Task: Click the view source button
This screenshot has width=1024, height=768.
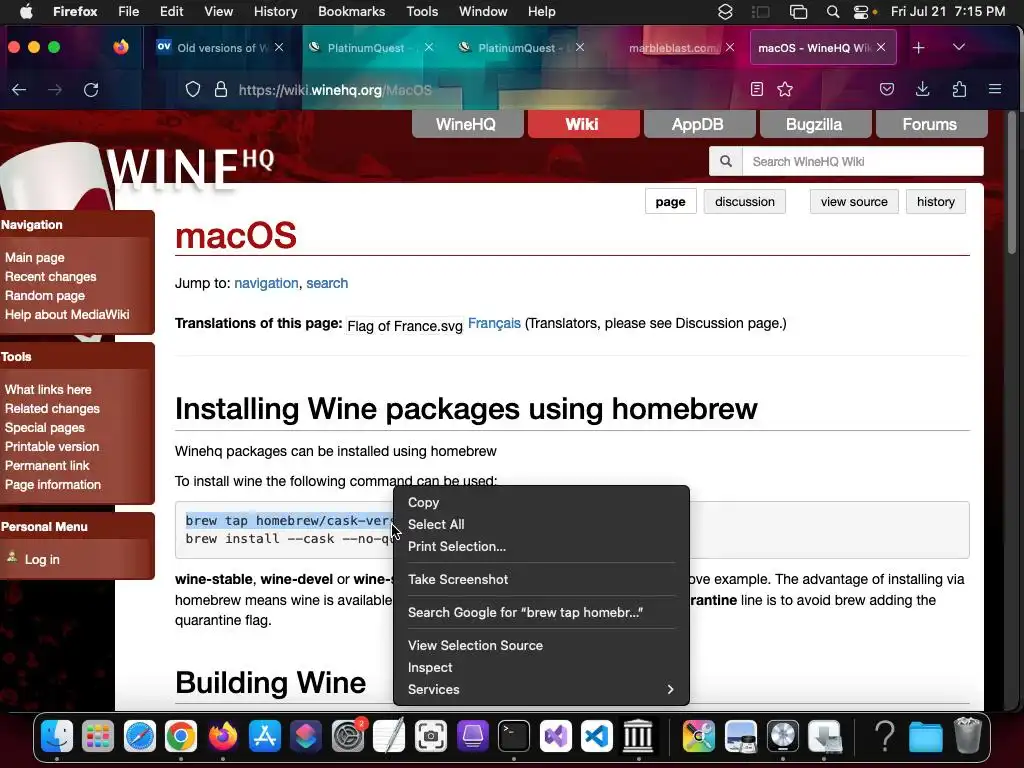Action: tap(854, 202)
